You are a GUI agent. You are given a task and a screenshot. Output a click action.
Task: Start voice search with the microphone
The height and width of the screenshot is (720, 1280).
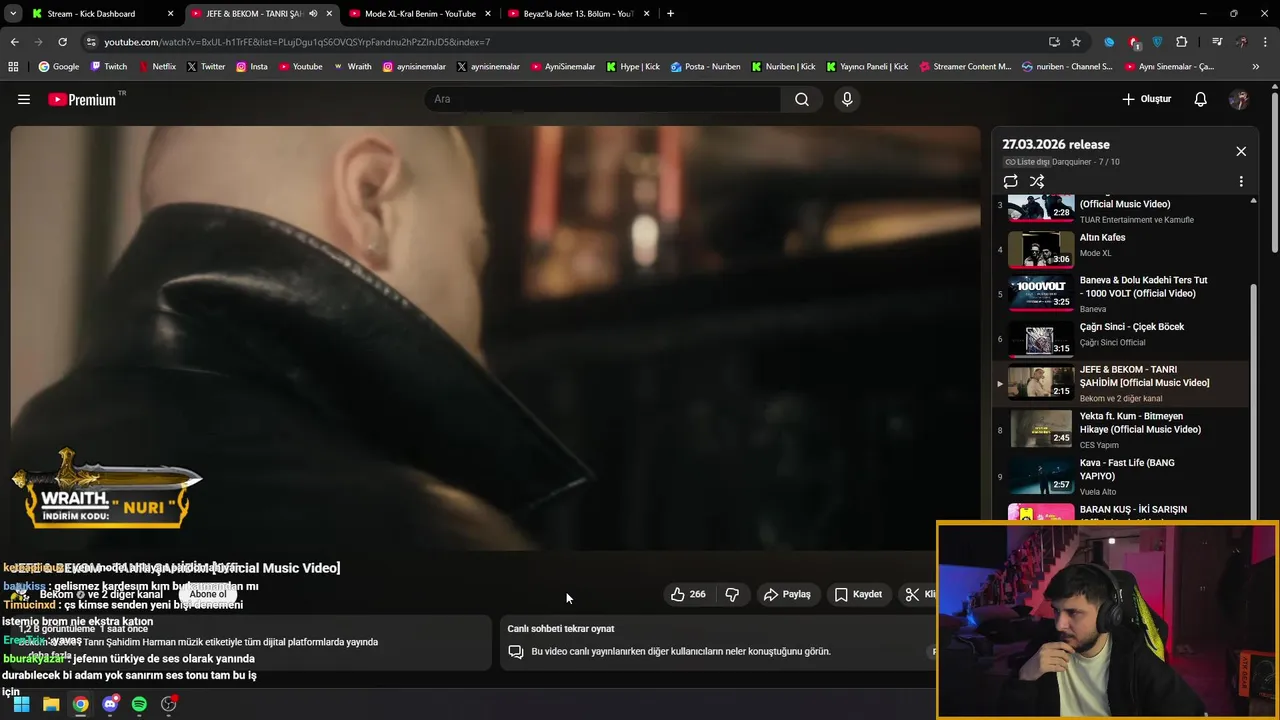pos(847,99)
